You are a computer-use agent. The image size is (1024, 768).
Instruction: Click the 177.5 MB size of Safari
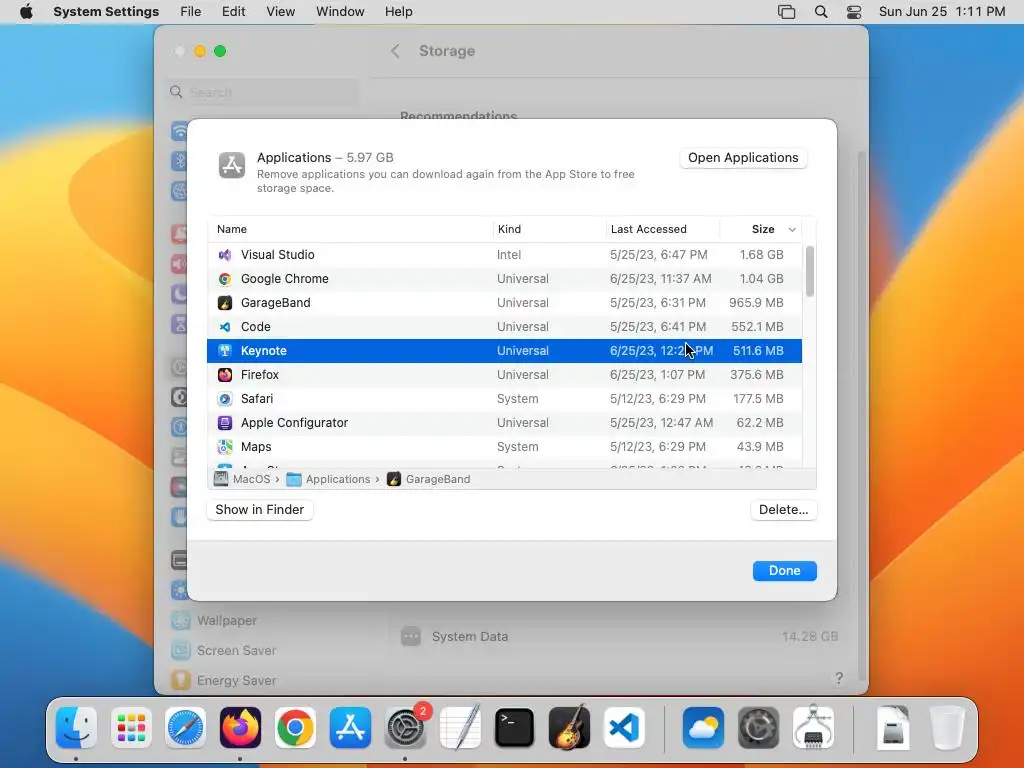[x=758, y=399]
